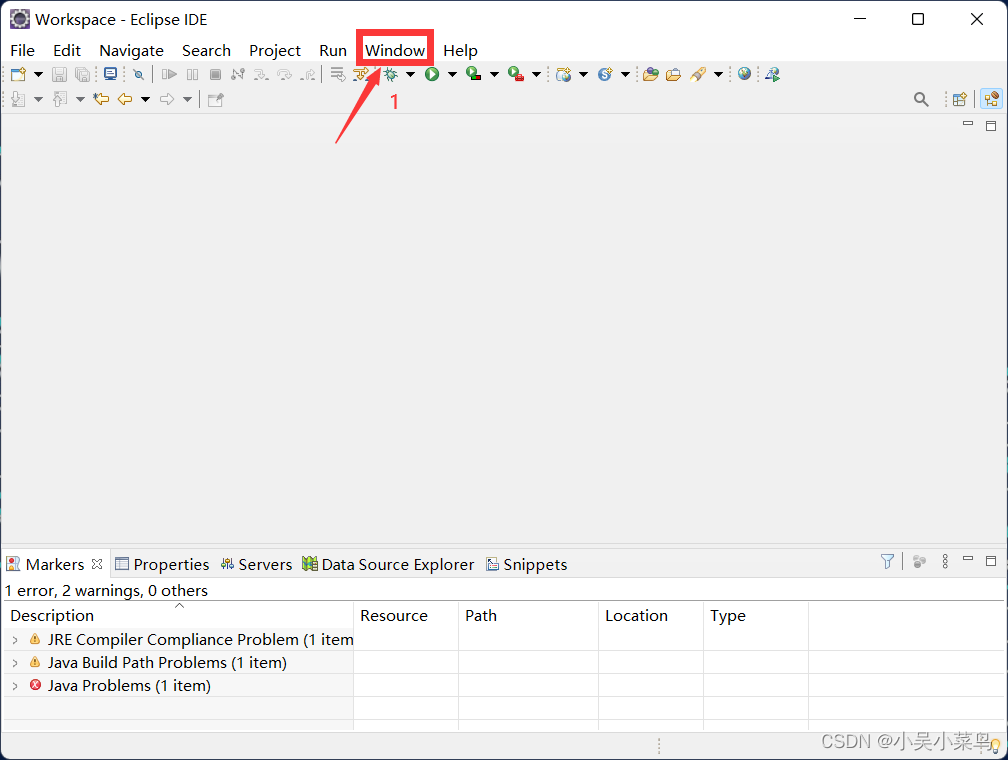Click the Suspend debug icon
Screen dimensions: 1008x760
click(192, 75)
